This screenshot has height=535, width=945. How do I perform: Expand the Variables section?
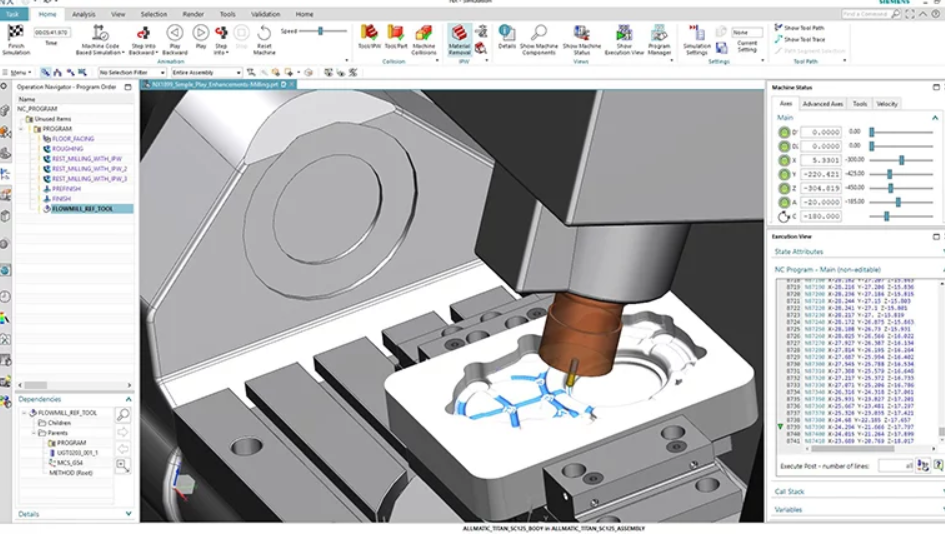pyautogui.click(x=788, y=509)
